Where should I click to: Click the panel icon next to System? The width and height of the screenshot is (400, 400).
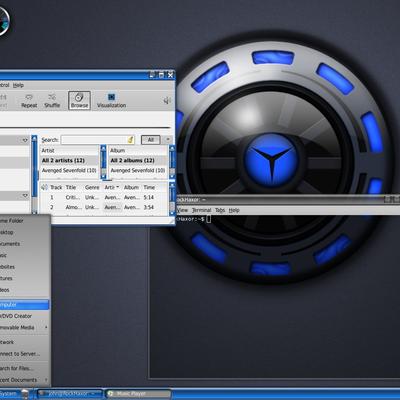point(25,394)
